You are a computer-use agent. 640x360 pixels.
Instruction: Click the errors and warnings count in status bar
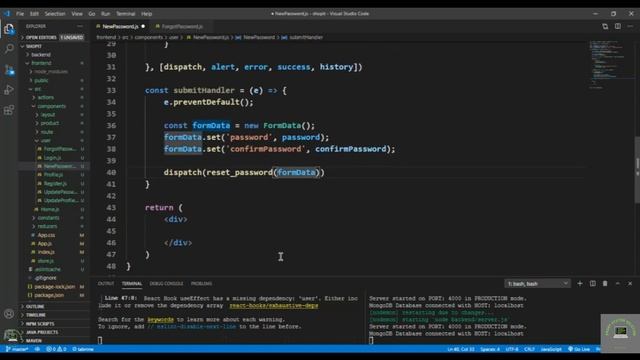pos(56,349)
